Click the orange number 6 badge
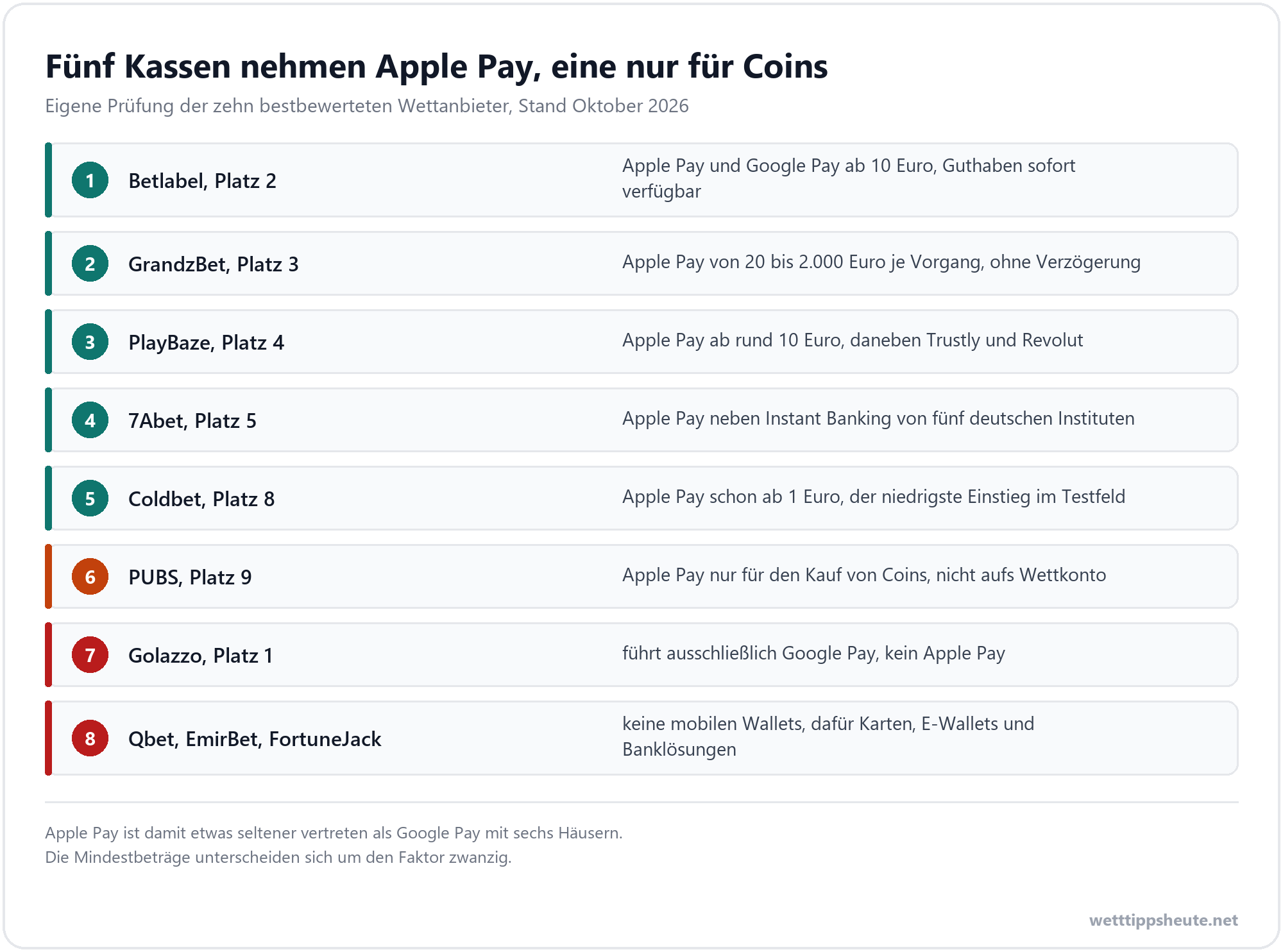Image resolution: width=1283 pixels, height=952 pixels. 90,577
